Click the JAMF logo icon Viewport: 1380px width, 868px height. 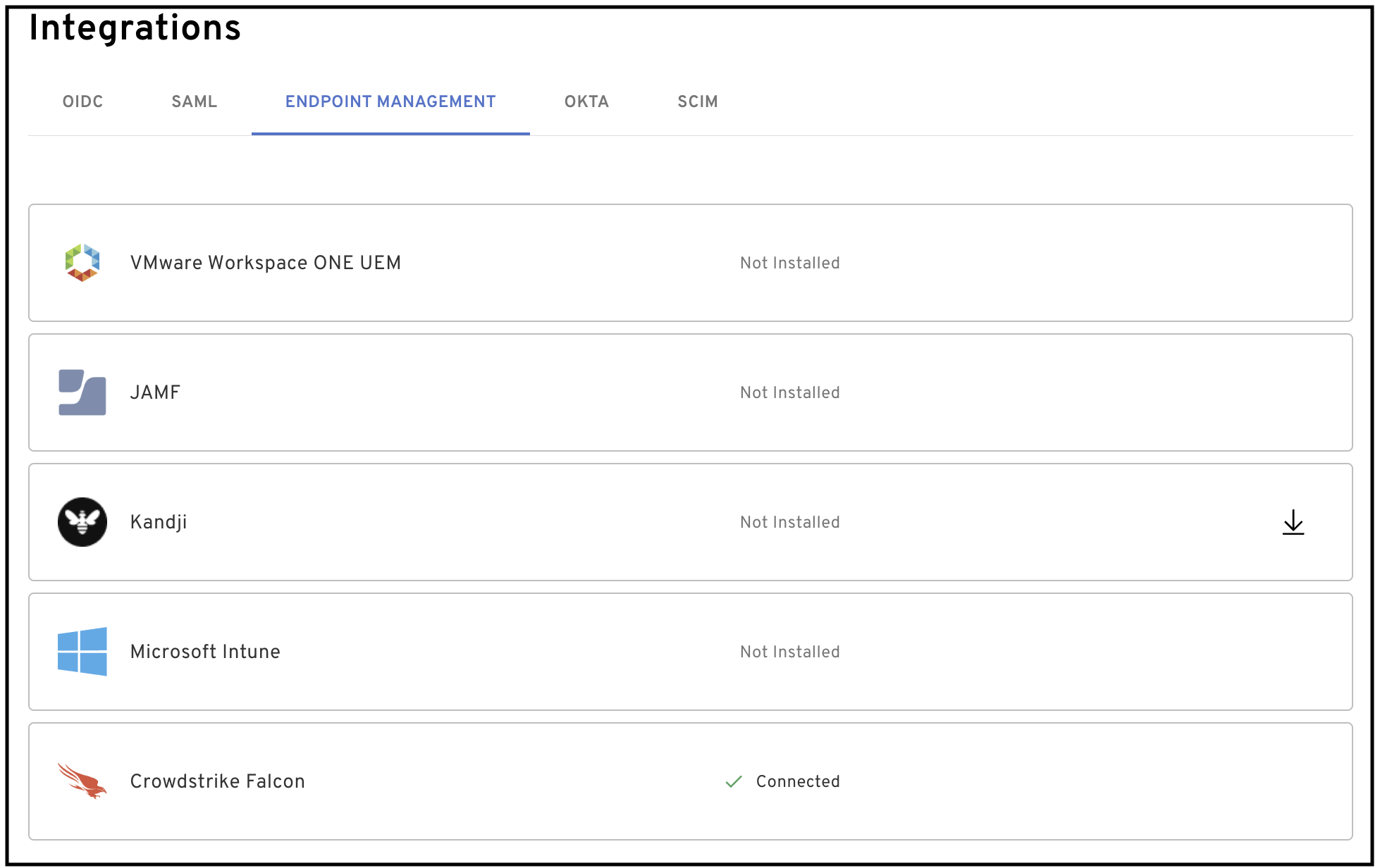pos(82,392)
